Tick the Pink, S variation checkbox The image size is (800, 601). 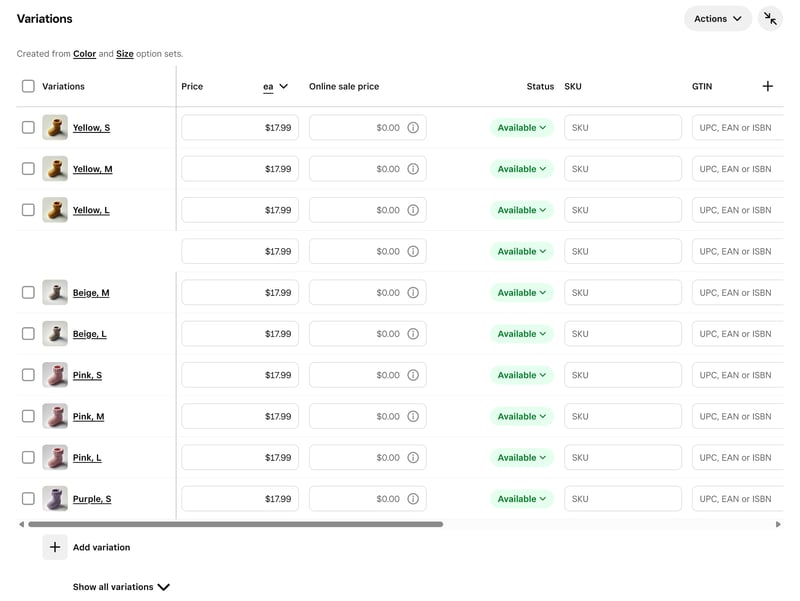(28, 375)
